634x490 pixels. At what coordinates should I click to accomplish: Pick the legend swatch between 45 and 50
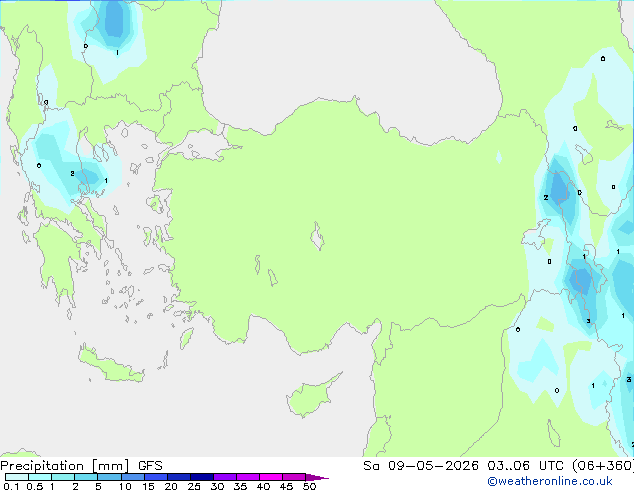294,477
